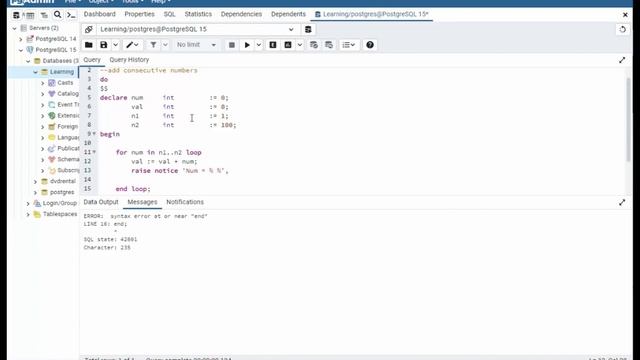Click the 'SQL state: 42601' message text
This screenshot has height=360, width=640.
[x=110, y=240]
